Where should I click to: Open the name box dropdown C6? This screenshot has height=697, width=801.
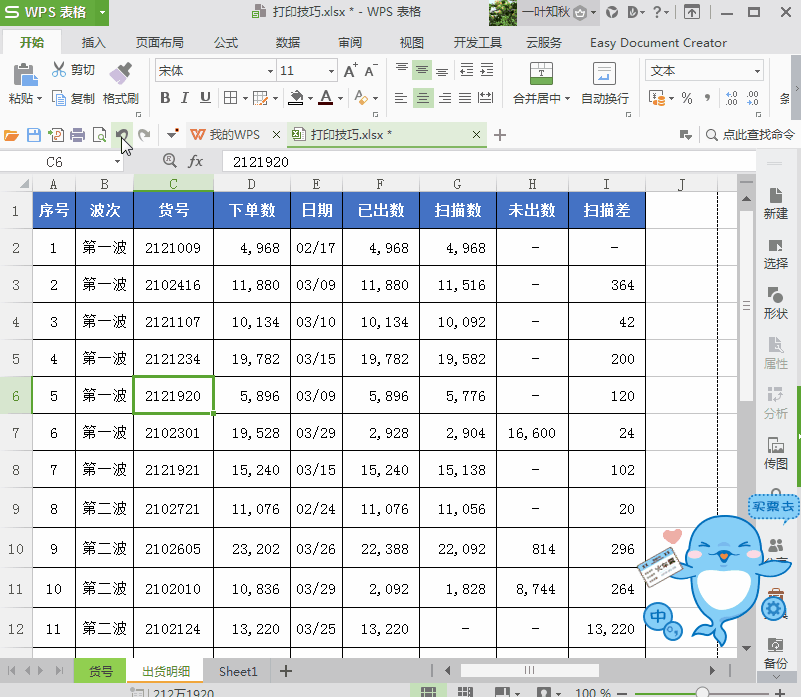[117, 162]
